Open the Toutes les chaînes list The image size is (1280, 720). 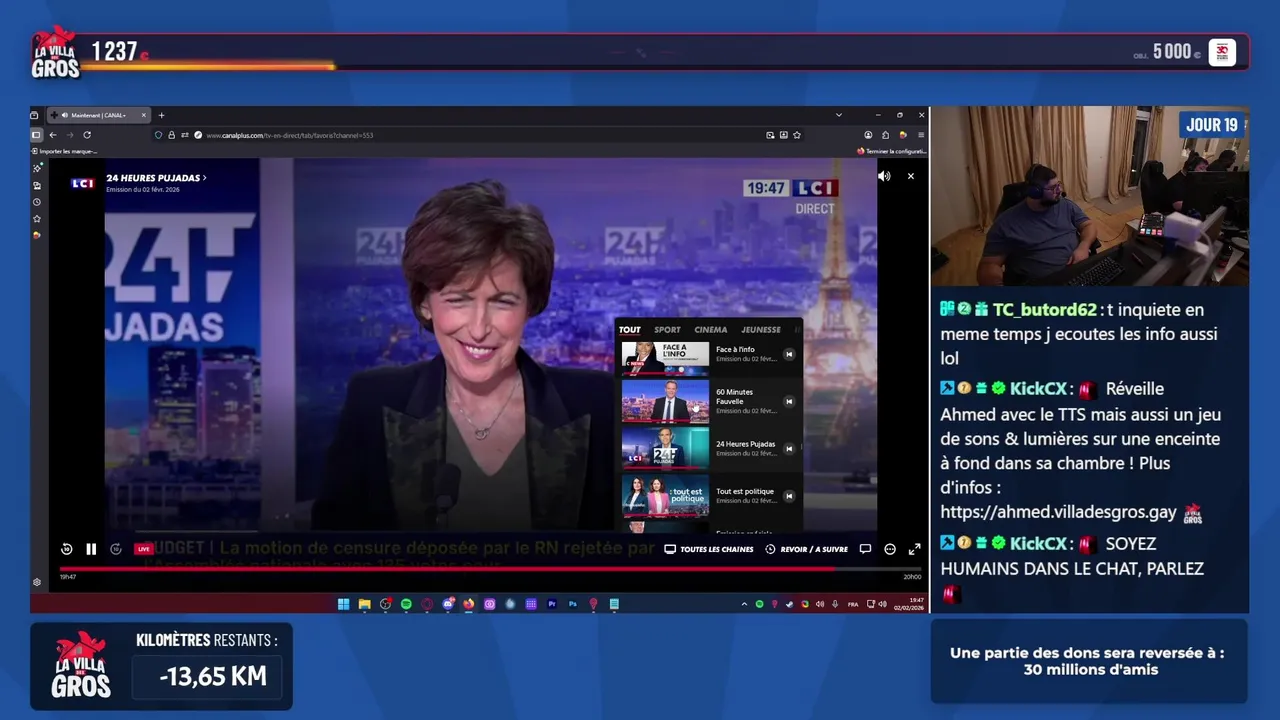click(x=709, y=549)
